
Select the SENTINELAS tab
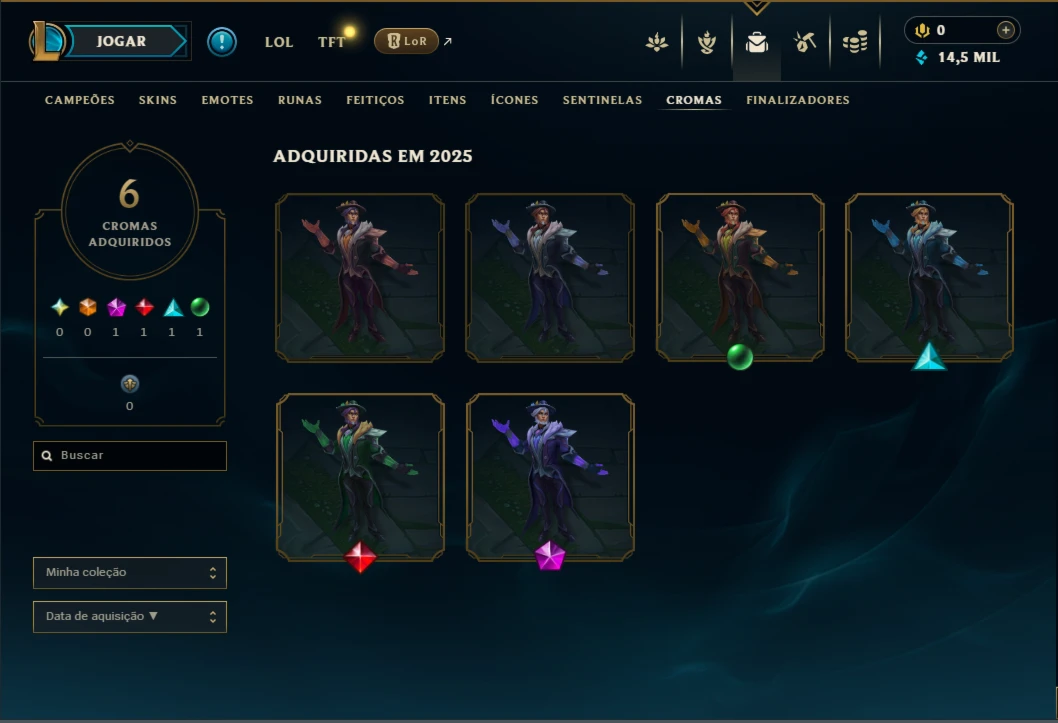(603, 100)
